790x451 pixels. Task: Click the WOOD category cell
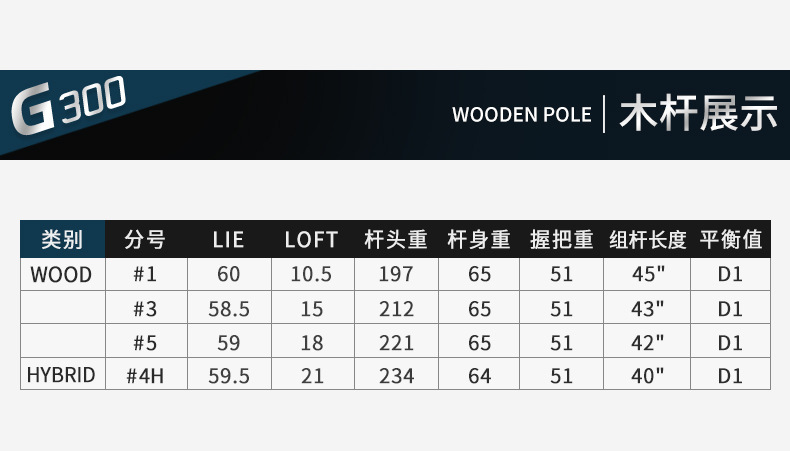tap(61, 274)
